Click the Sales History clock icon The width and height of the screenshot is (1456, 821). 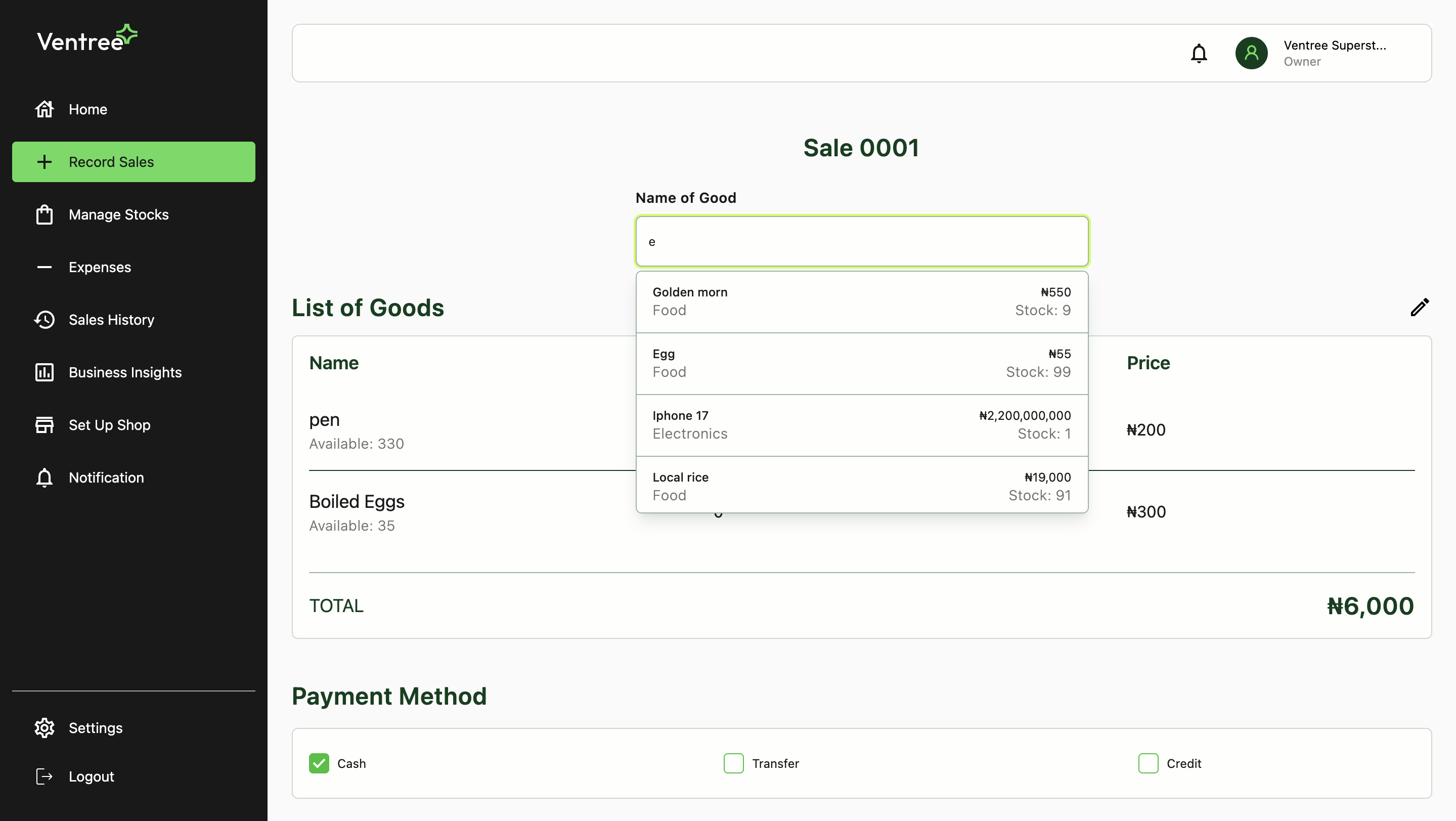point(45,320)
